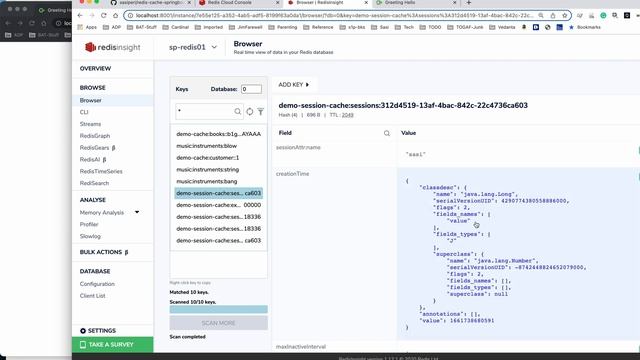Click the share icon in address bar
640x360 pixels.
tap(553, 16)
